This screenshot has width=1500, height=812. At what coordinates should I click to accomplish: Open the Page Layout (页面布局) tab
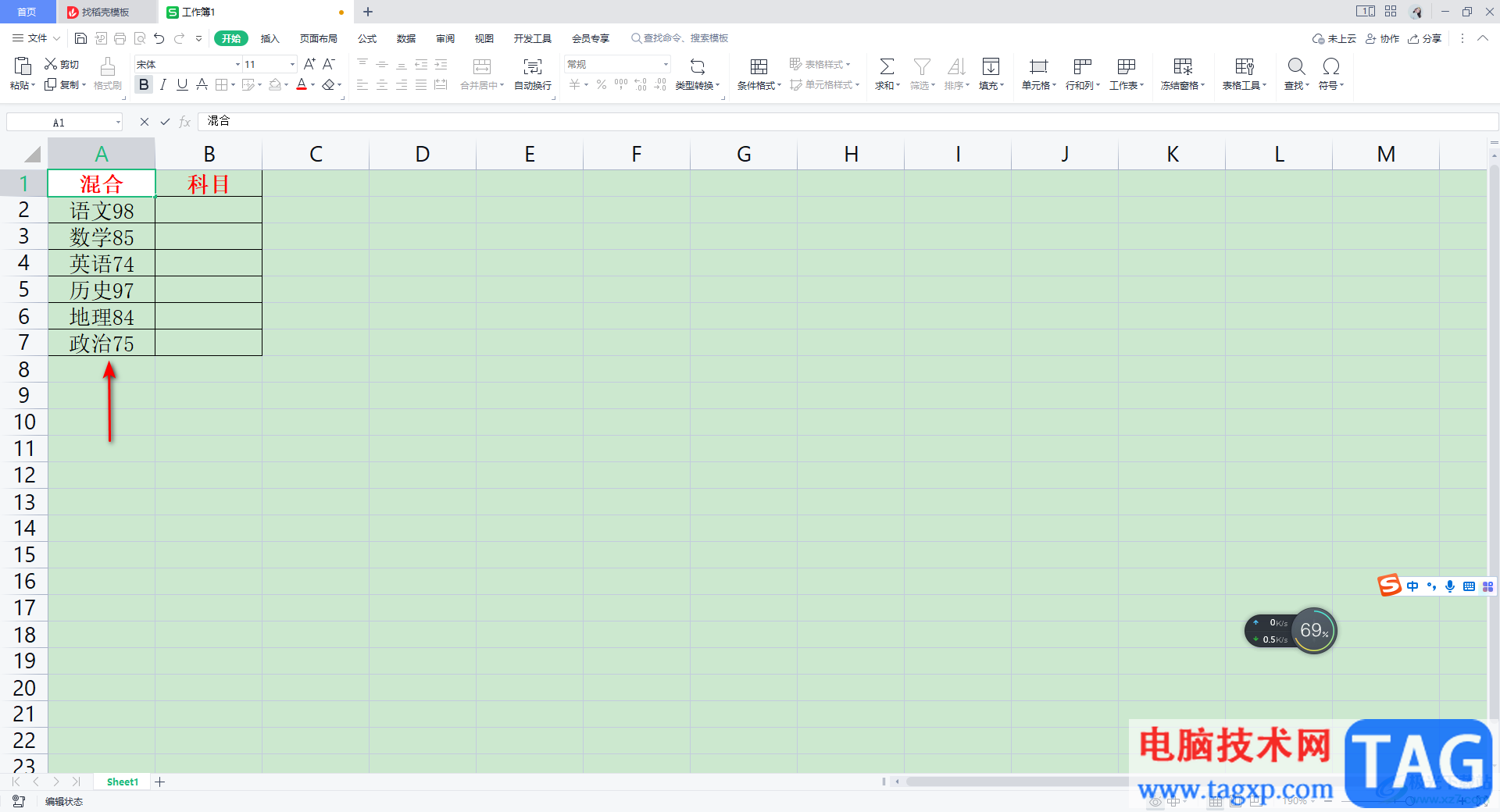[318, 38]
